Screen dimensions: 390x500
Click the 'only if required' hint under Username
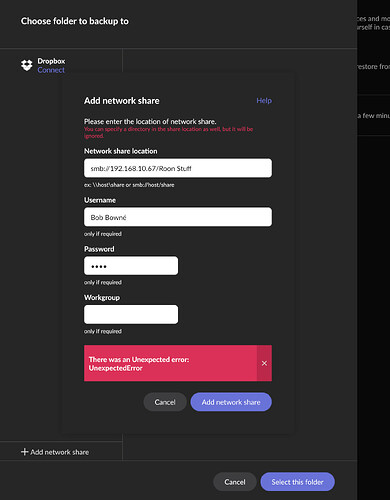pos(103,234)
